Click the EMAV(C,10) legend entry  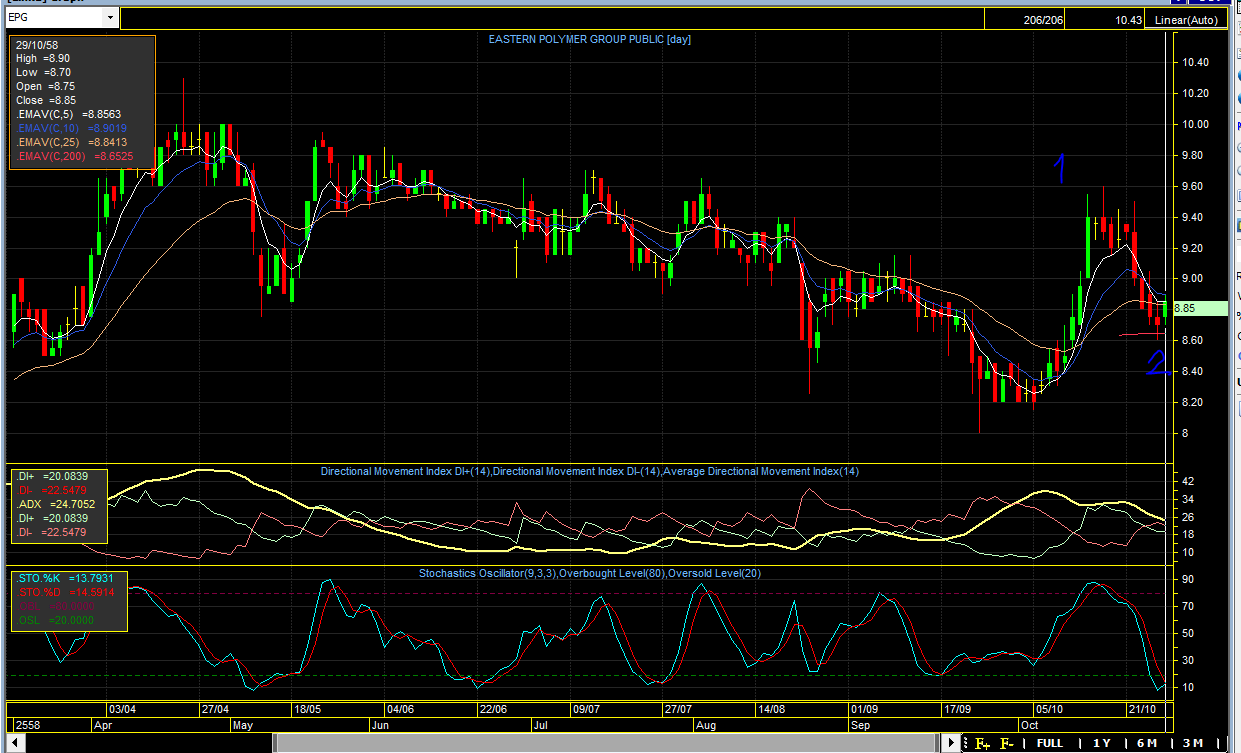pyautogui.click(x=71, y=129)
